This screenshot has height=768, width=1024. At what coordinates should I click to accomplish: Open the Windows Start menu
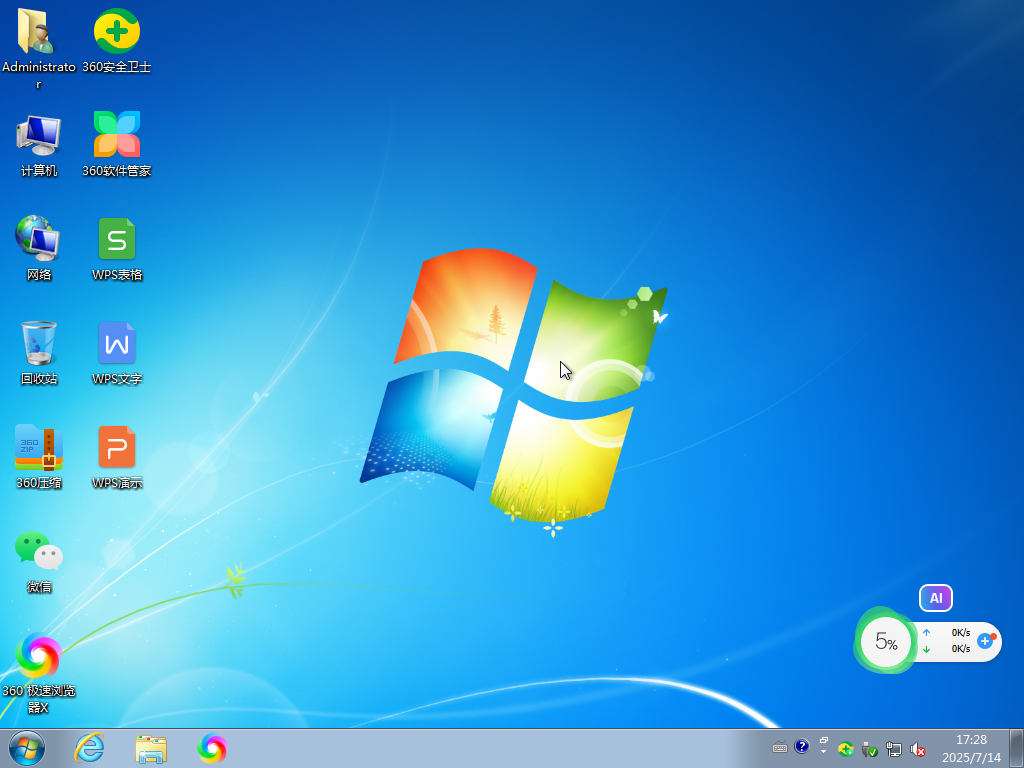[27, 748]
